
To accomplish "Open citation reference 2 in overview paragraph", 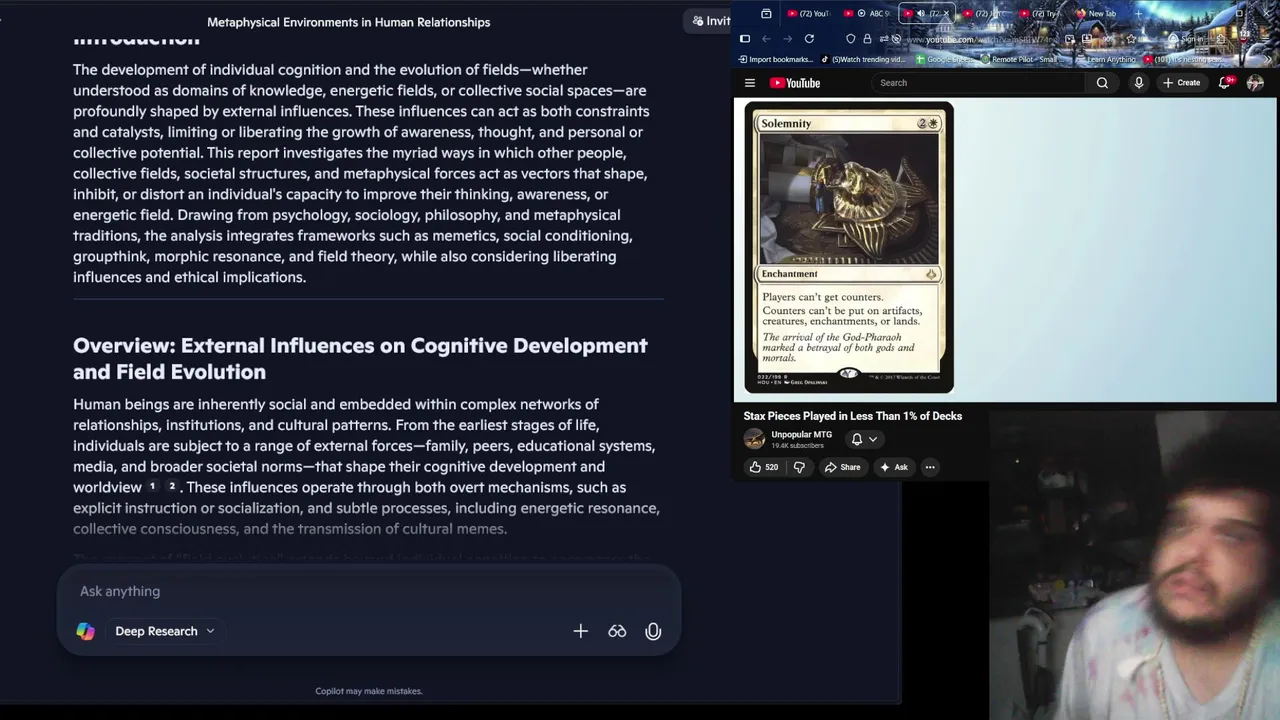I will pyautogui.click(x=172, y=486).
